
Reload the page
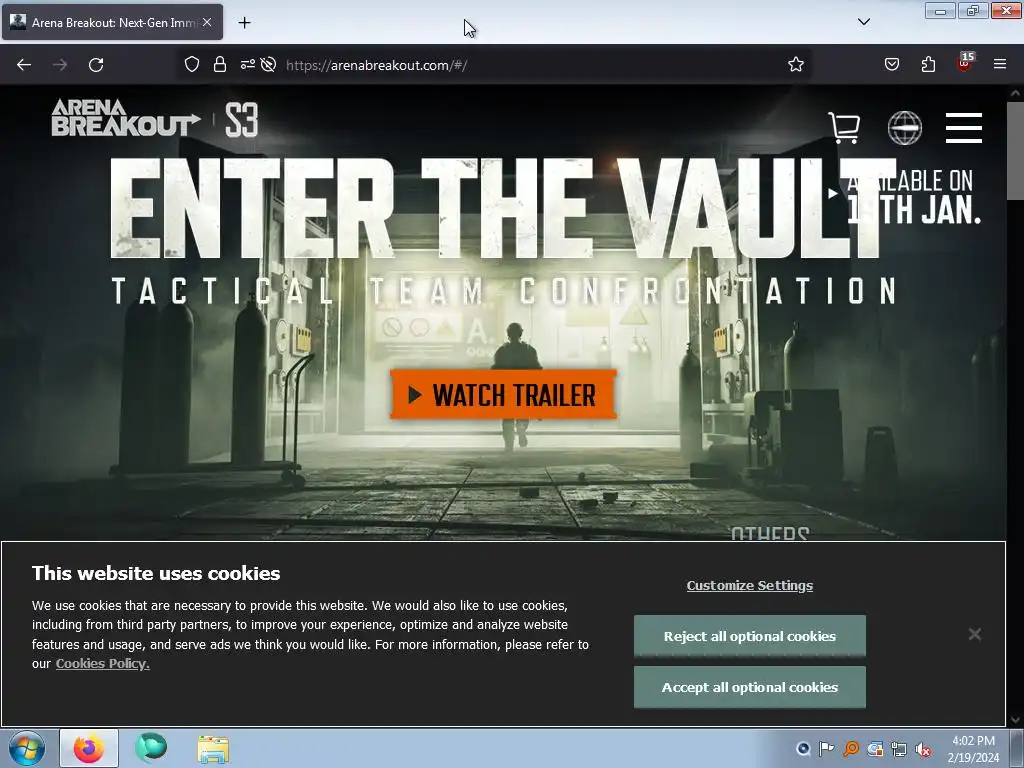tap(96, 65)
